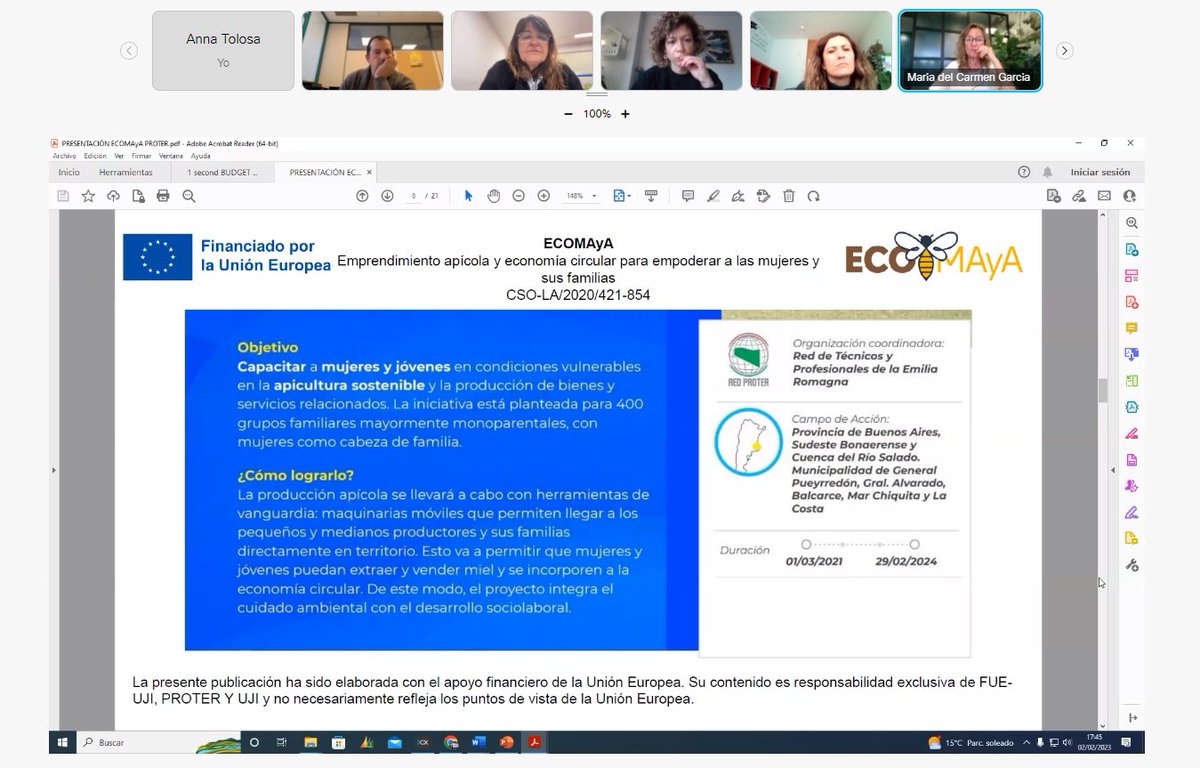Bookmark file with the star icon
Screen dimensions: 1200x768
[88, 196]
